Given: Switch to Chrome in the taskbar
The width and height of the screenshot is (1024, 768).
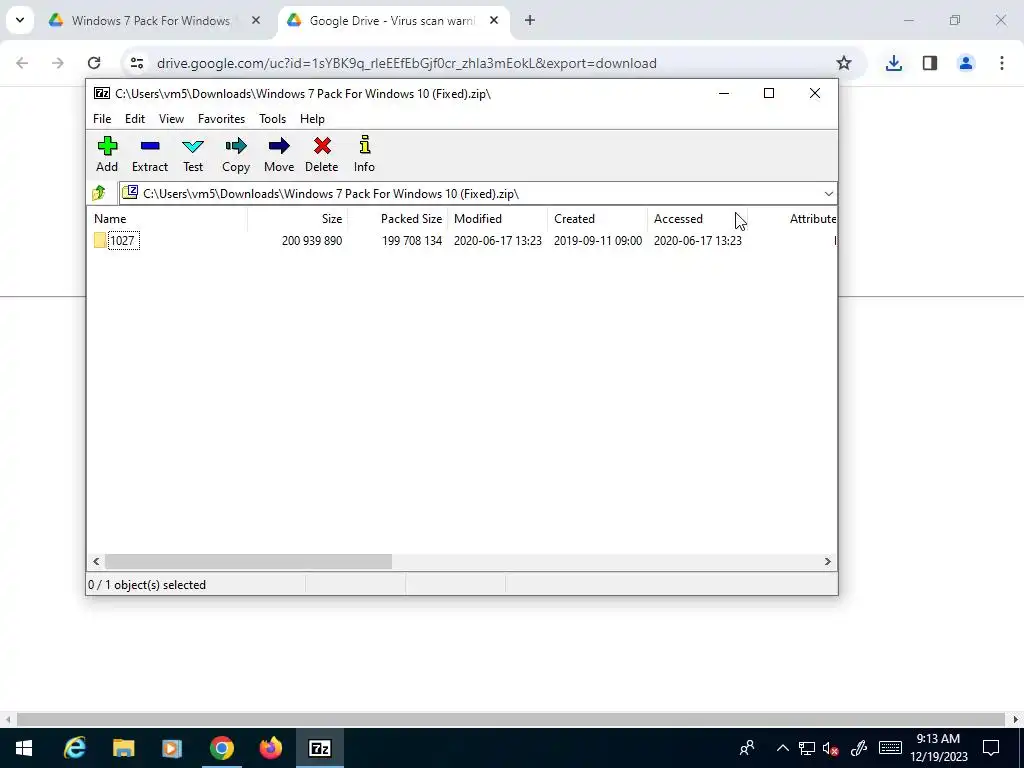Looking at the screenshot, I should [221, 748].
